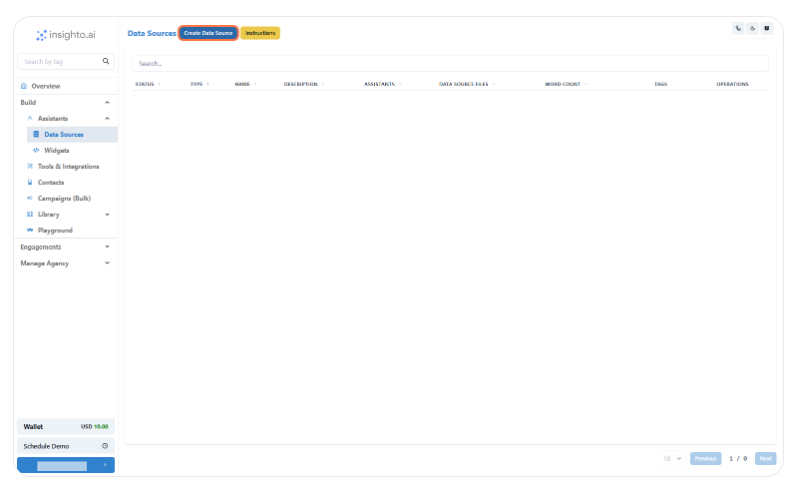
Task: Click the Playground icon
Action: 30,230
